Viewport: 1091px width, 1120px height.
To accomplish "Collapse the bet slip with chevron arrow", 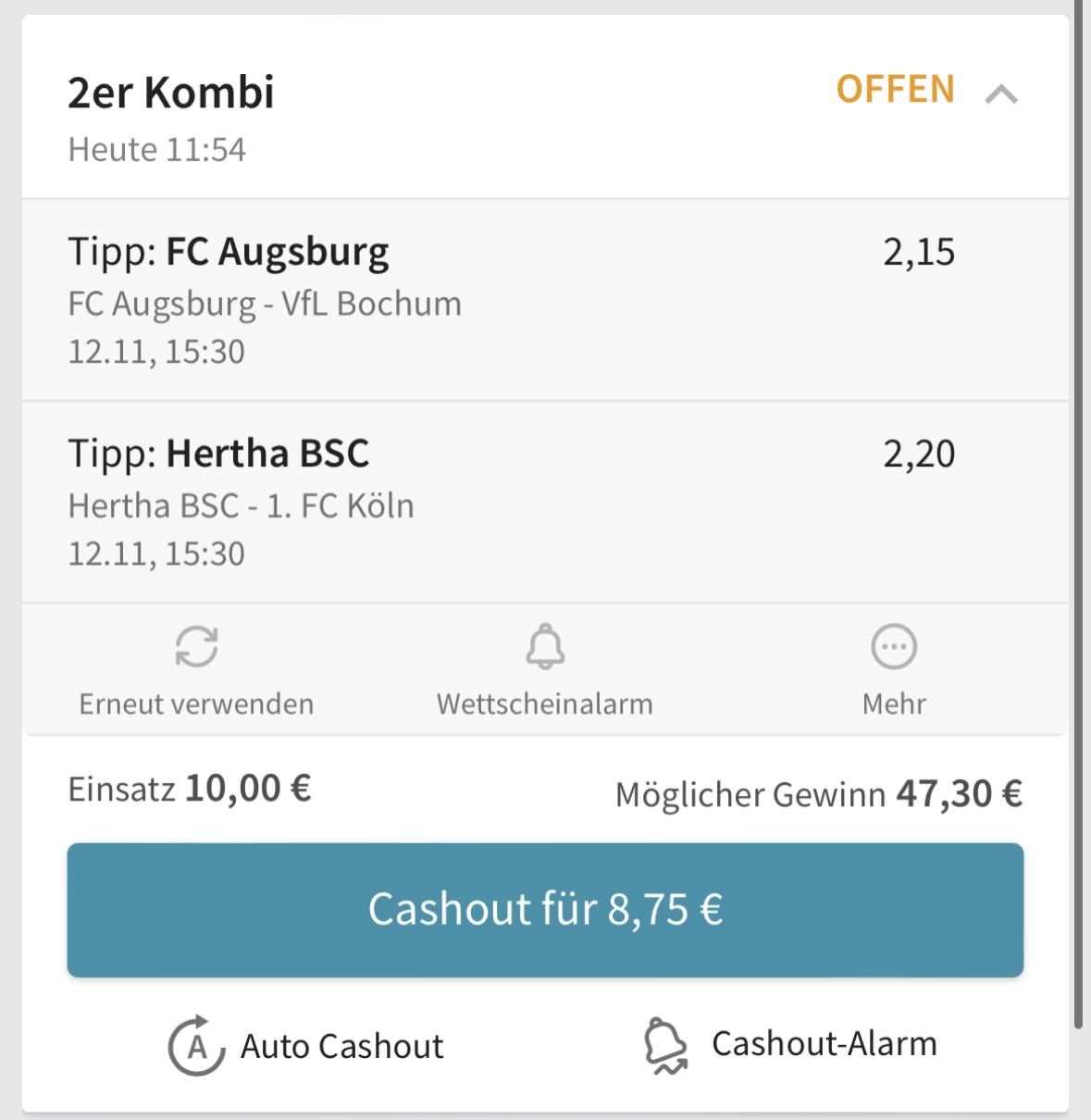I will [1001, 94].
